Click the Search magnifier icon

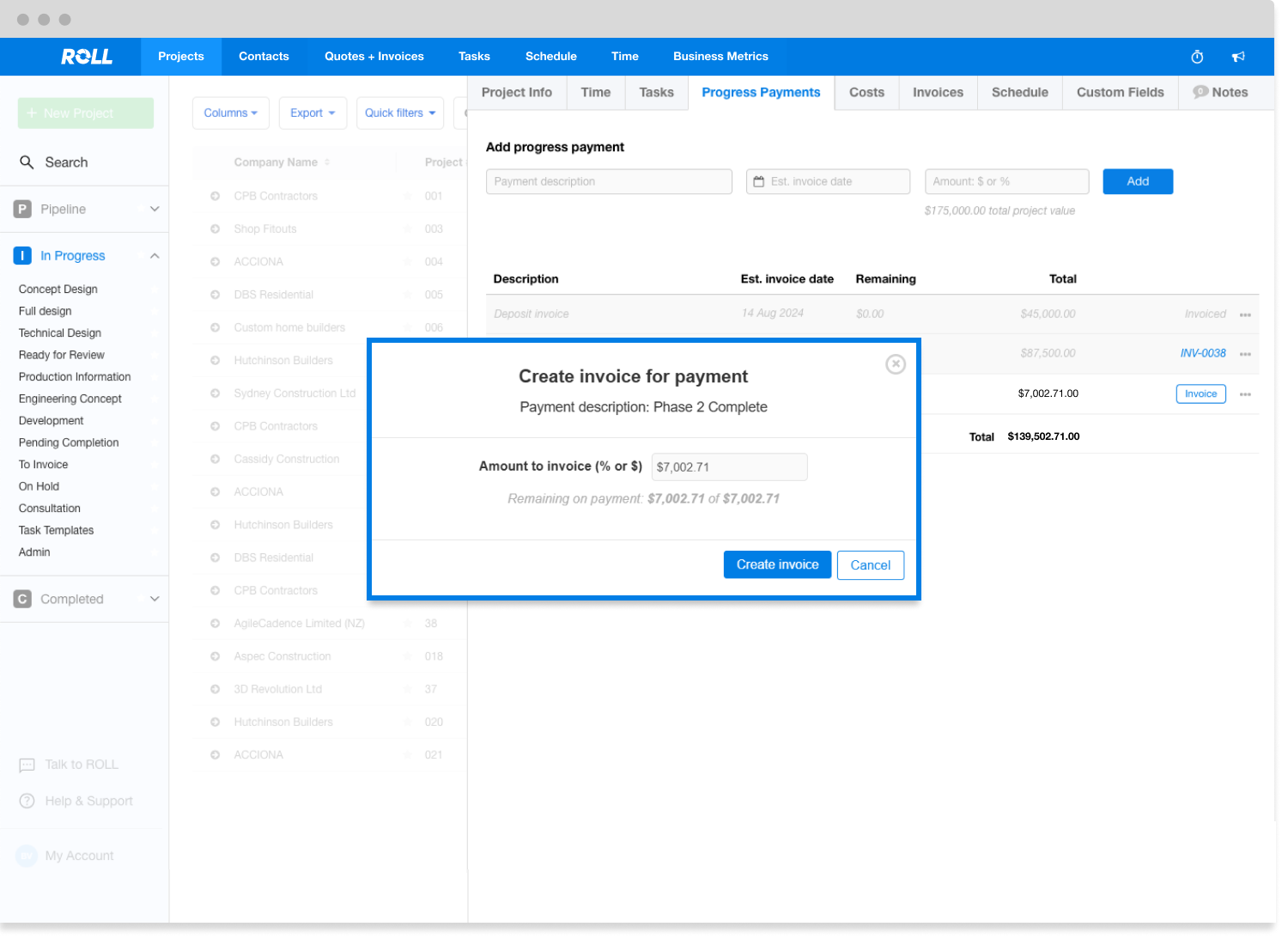click(x=27, y=162)
